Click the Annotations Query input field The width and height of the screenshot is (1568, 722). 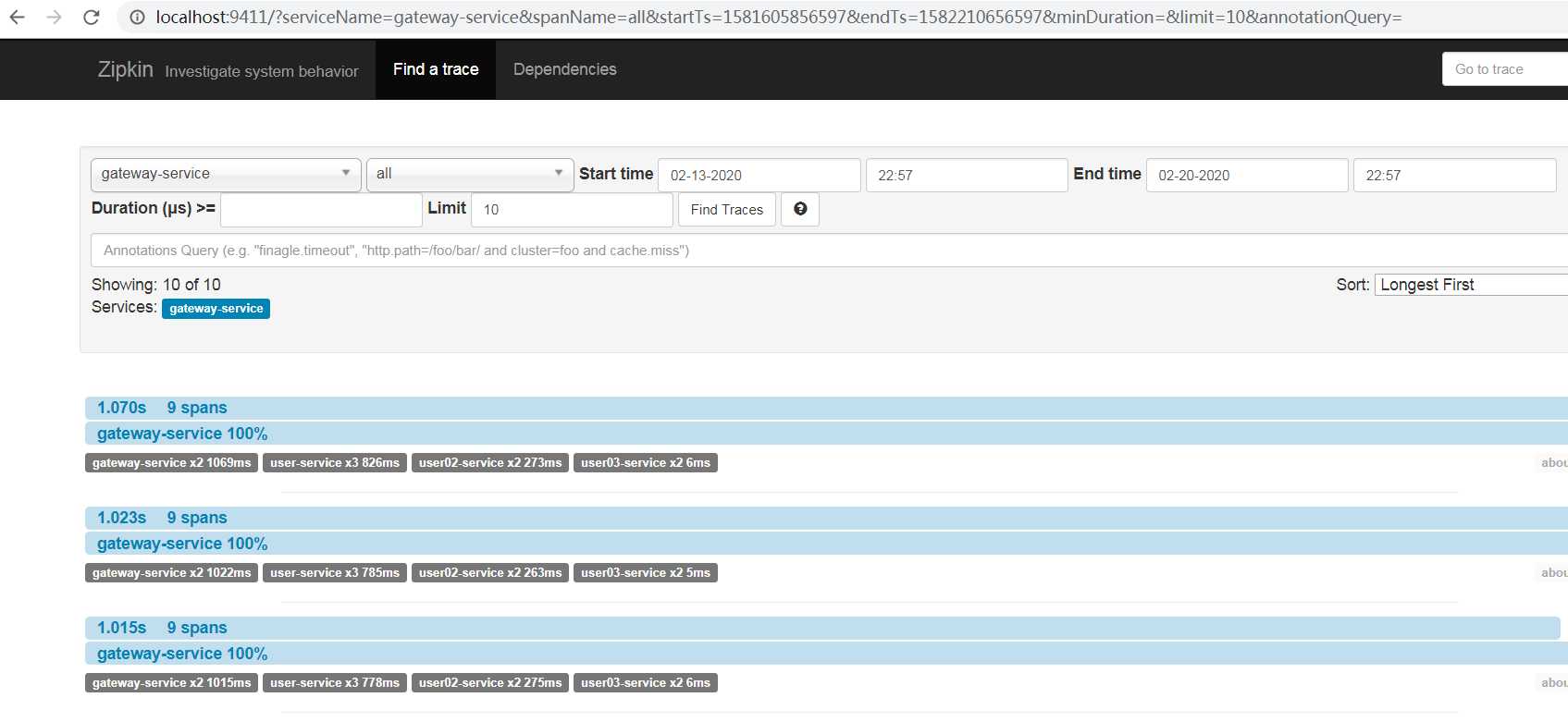click(x=829, y=251)
